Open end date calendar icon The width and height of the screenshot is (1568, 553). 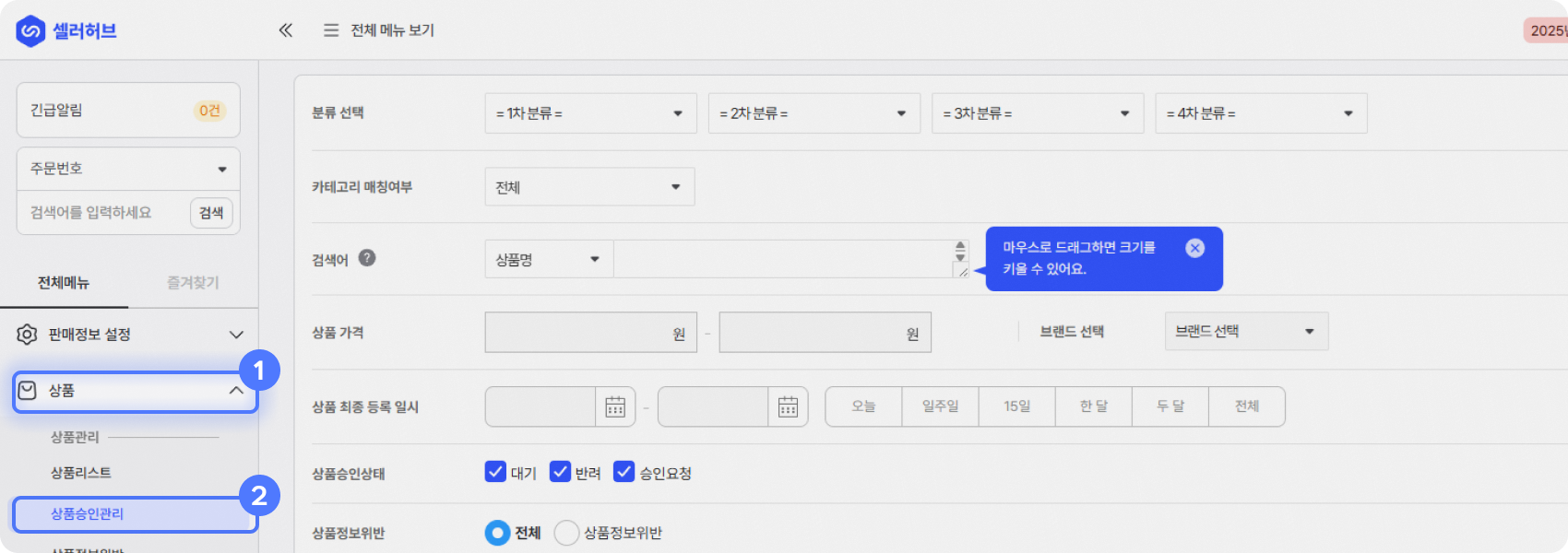(788, 406)
